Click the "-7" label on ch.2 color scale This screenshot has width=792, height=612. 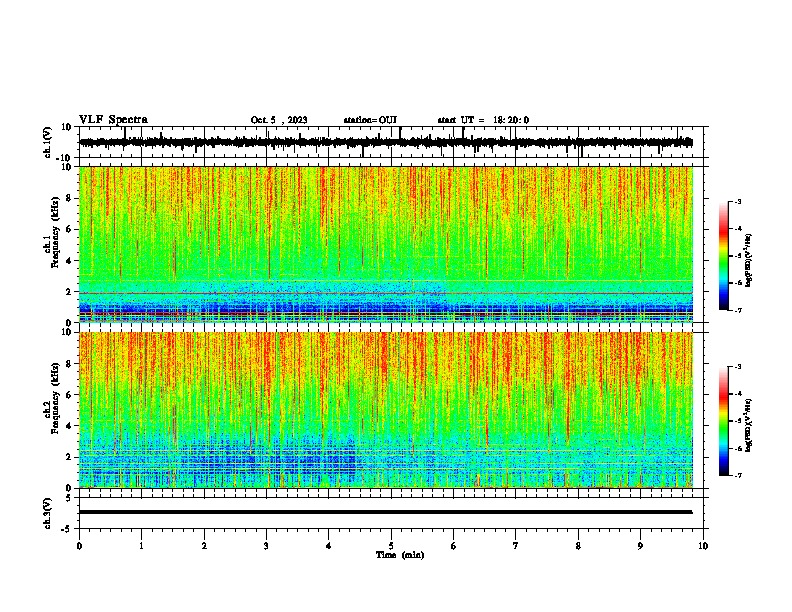[738, 475]
